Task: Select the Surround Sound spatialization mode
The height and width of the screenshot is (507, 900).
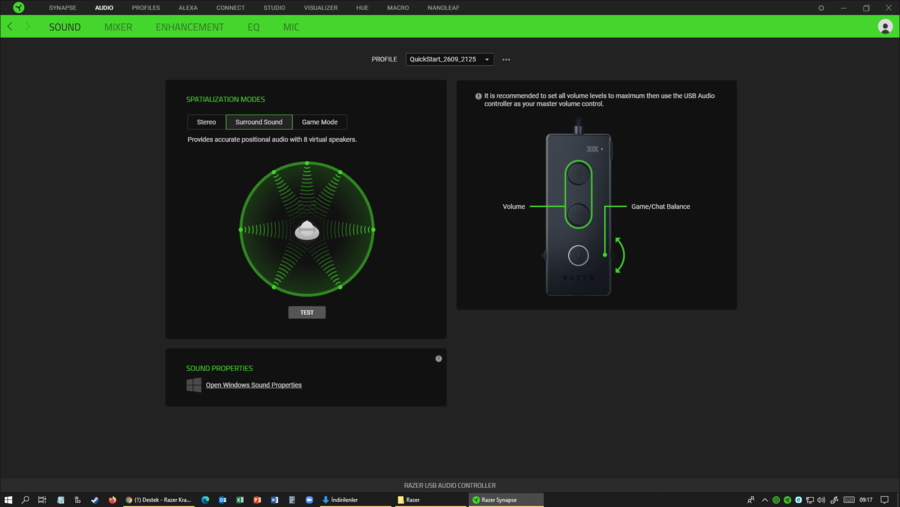Action: (259, 122)
